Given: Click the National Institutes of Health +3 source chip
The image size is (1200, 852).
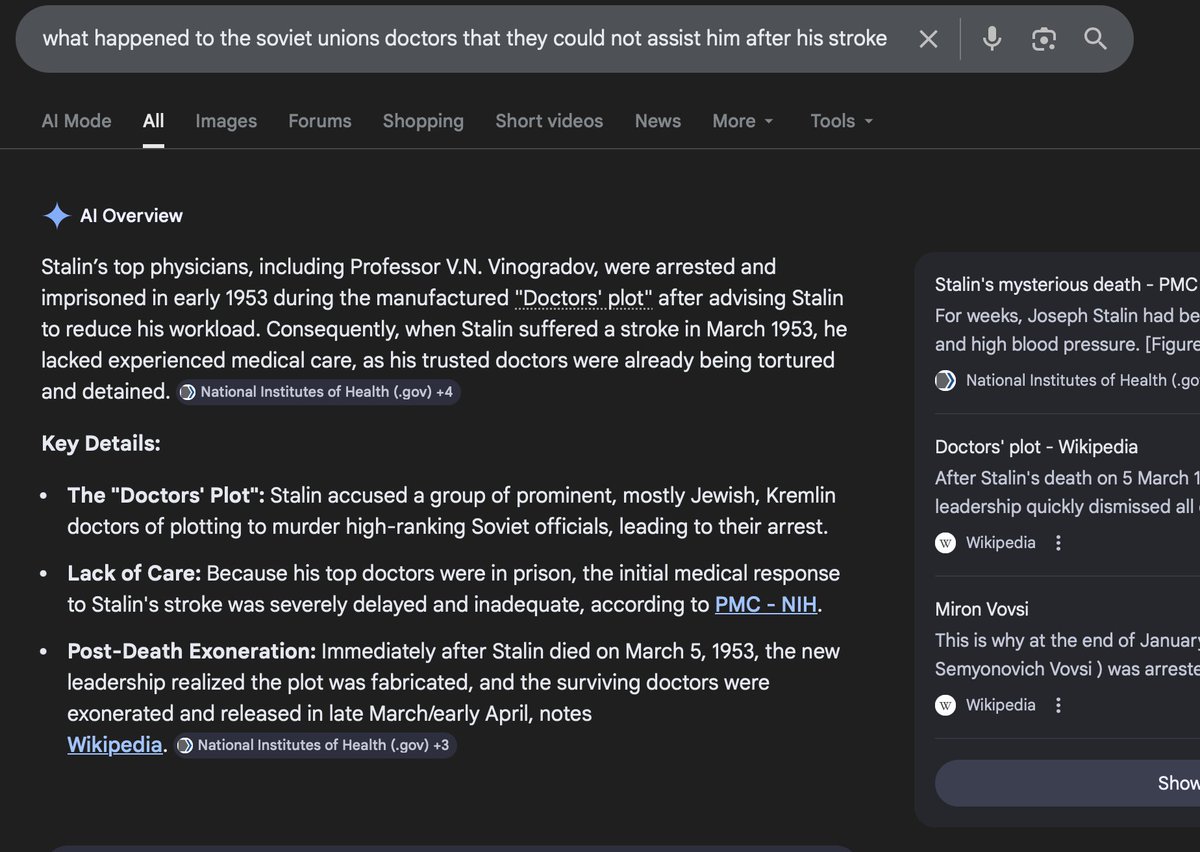Looking at the screenshot, I should pos(315,745).
